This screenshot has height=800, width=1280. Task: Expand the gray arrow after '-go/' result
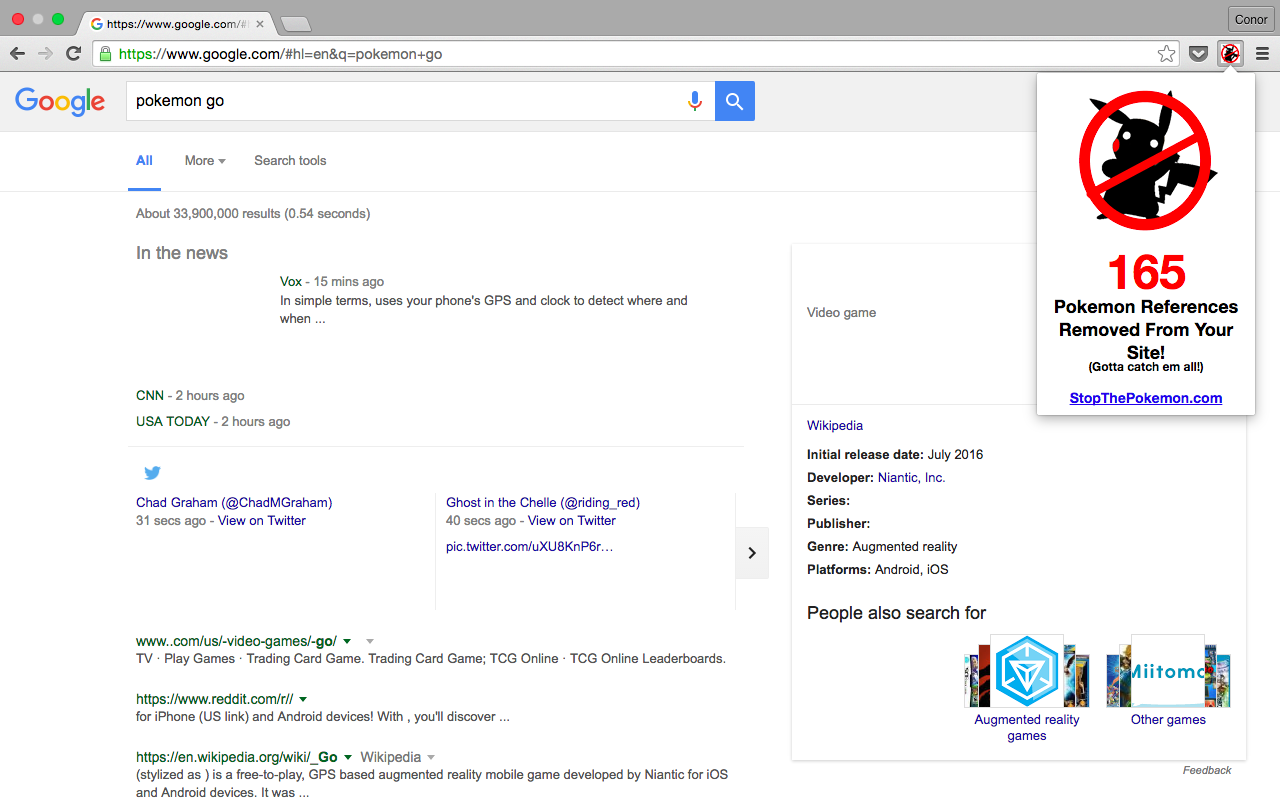pyautogui.click(x=370, y=641)
